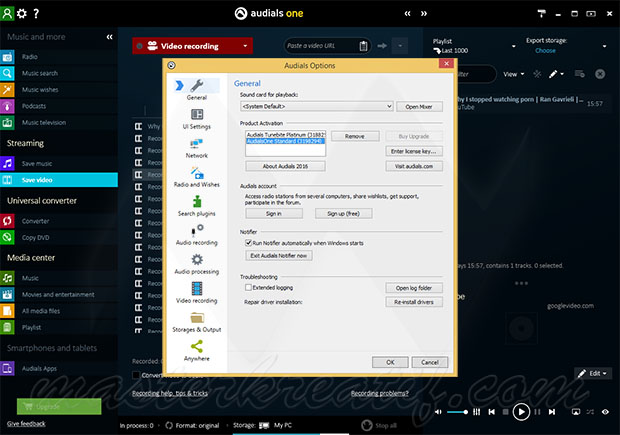The width and height of the screenshot is (620, 435).
Task: Open Copy DVD in sidebar
Action: point(36,238)
